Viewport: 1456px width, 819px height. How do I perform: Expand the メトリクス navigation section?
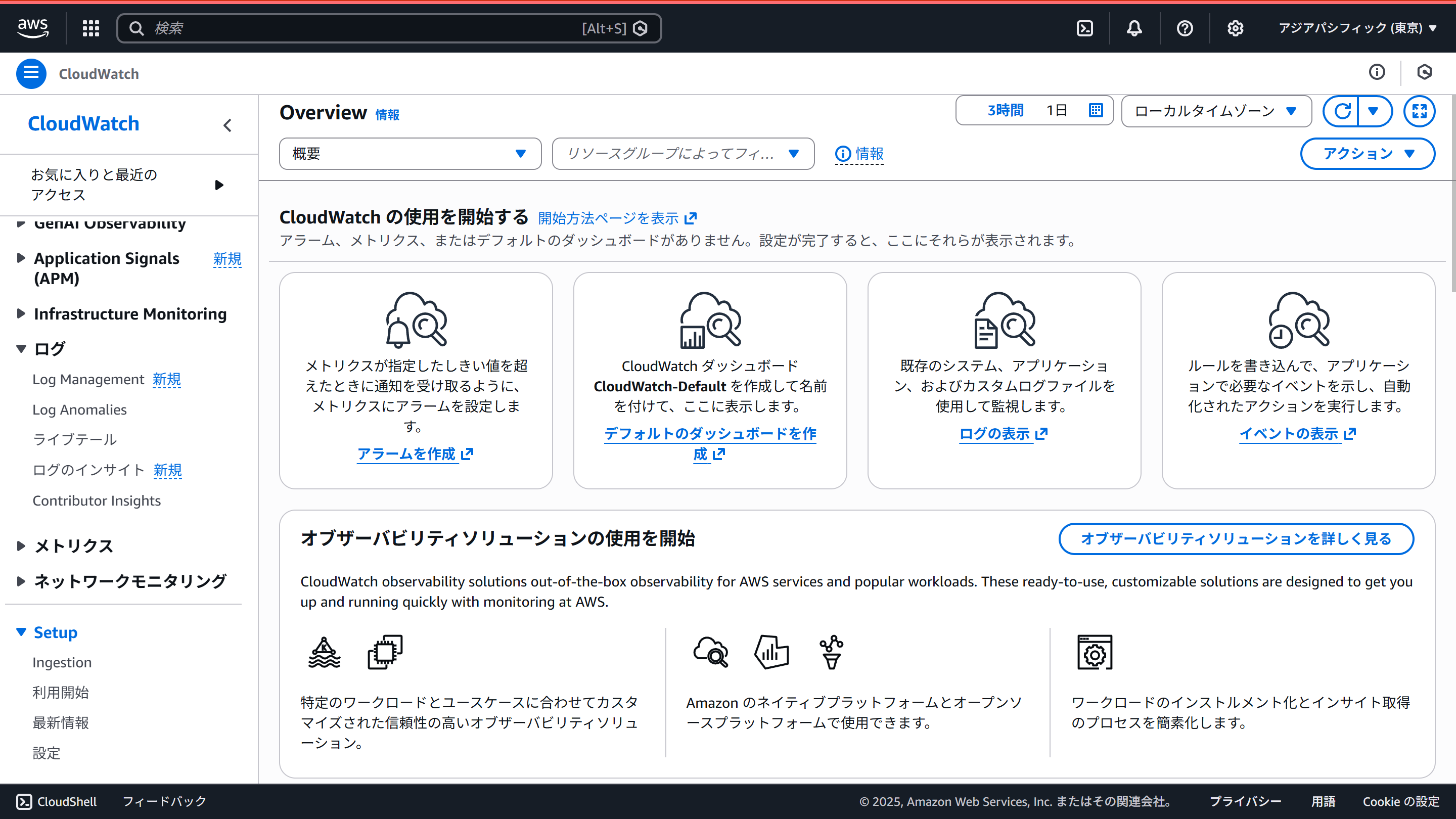73,545
